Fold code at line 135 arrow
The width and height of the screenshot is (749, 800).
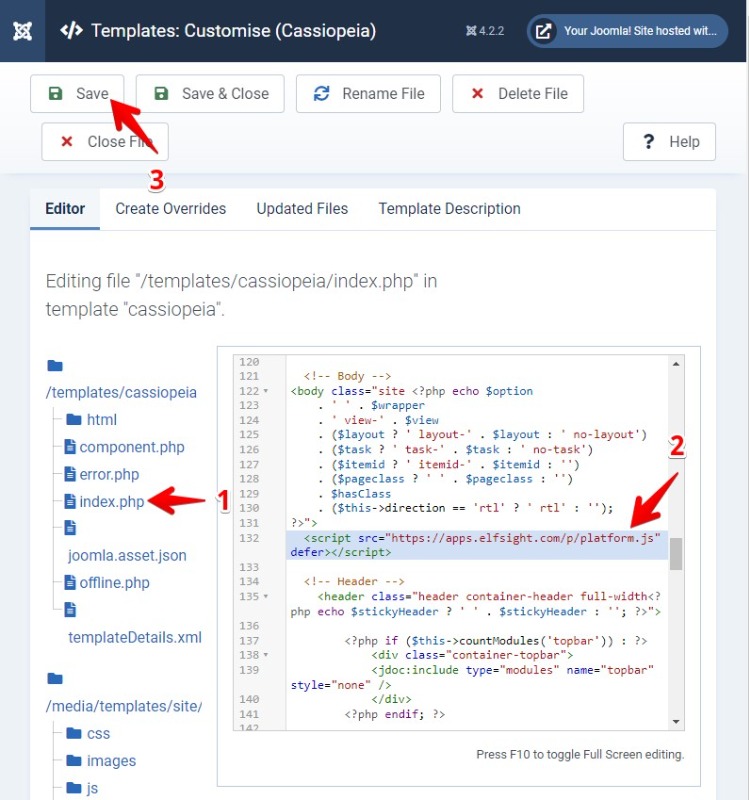coord(266,596)
